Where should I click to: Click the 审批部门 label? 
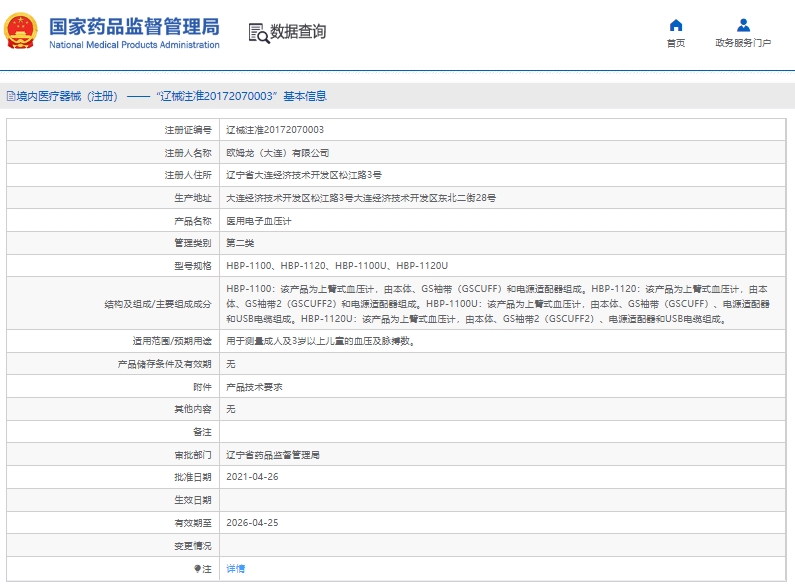click(193, 455)
